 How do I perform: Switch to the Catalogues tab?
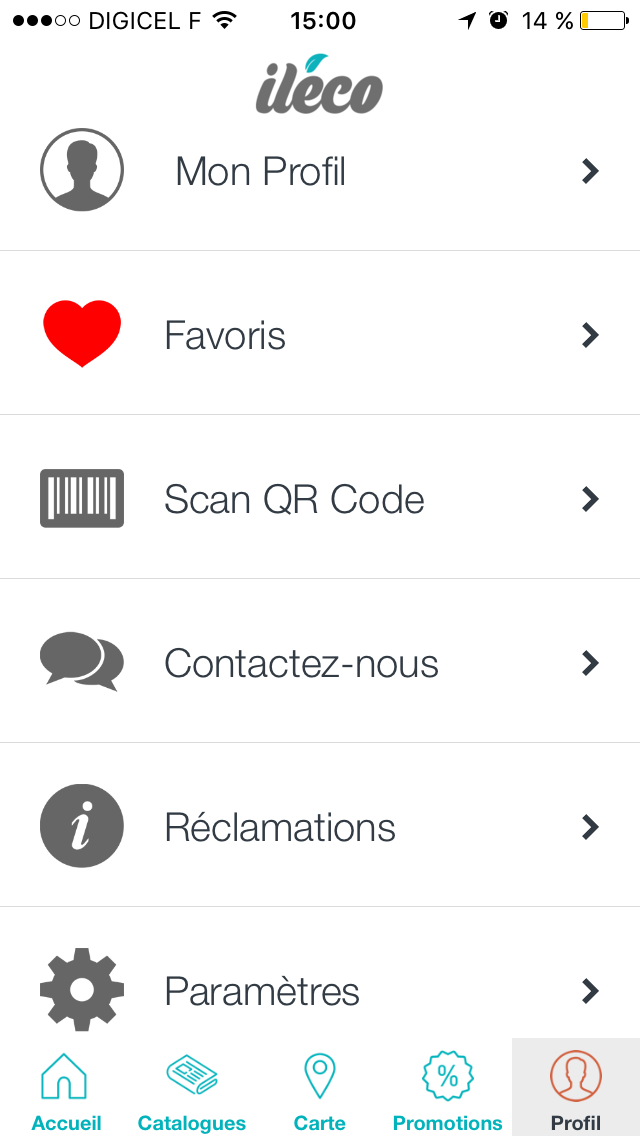click(192, 1090)
